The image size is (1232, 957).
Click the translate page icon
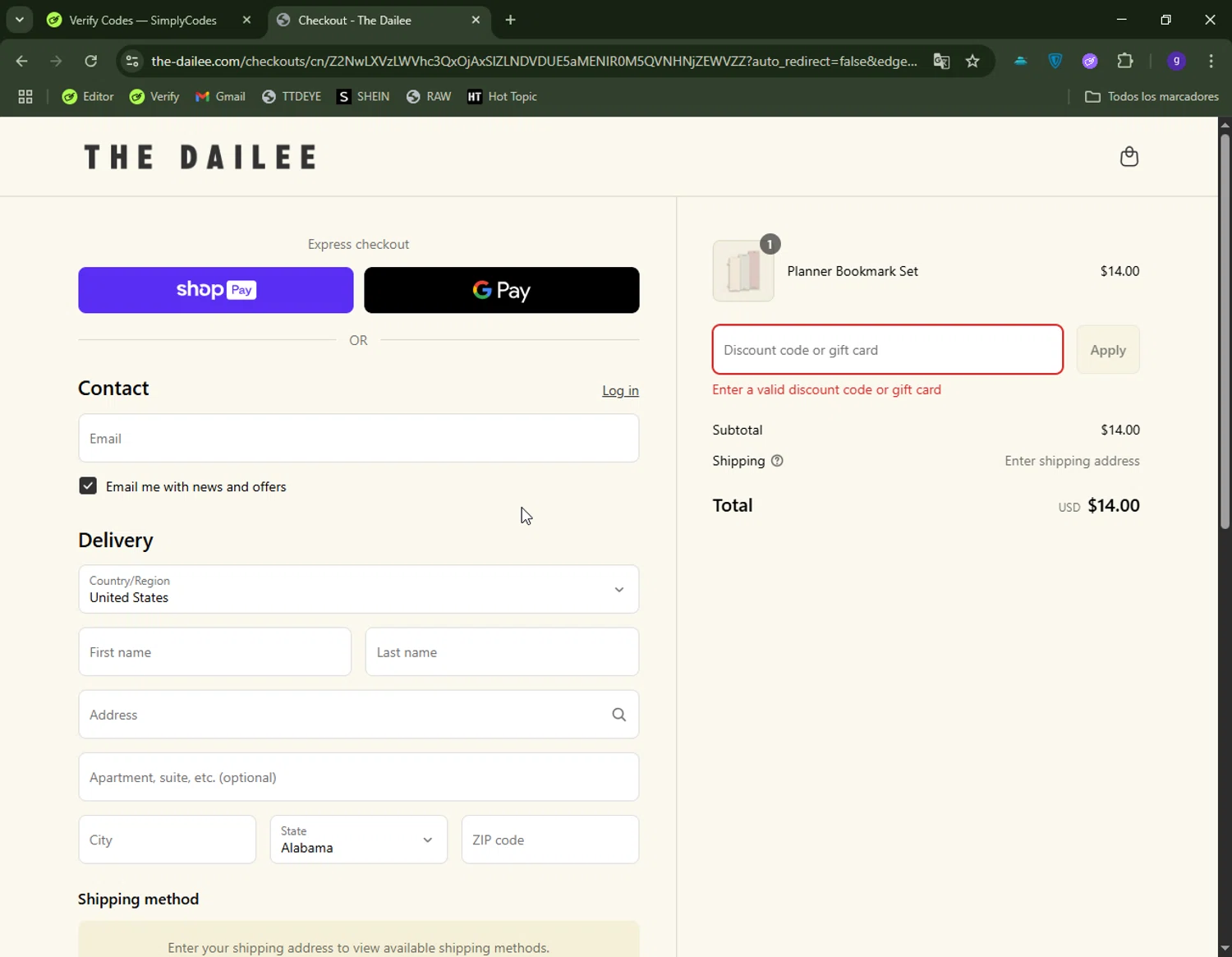tap(941, 61)
